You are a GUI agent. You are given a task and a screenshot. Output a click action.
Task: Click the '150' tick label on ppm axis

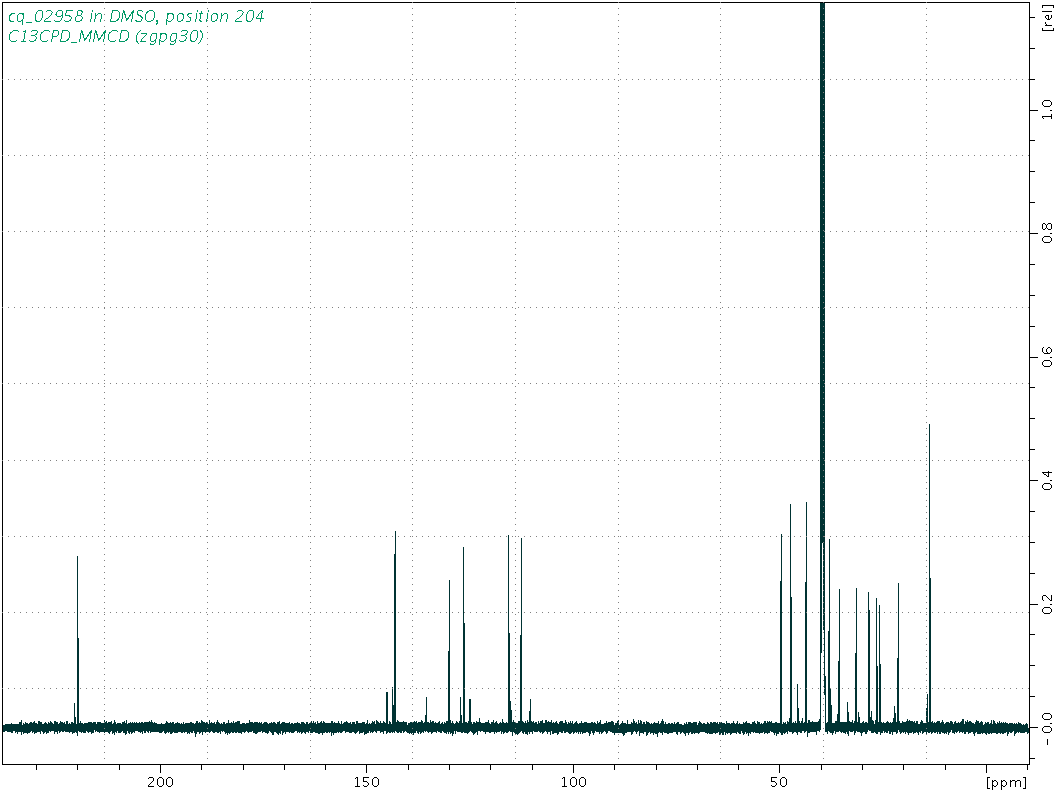click(x=366, y=782)
